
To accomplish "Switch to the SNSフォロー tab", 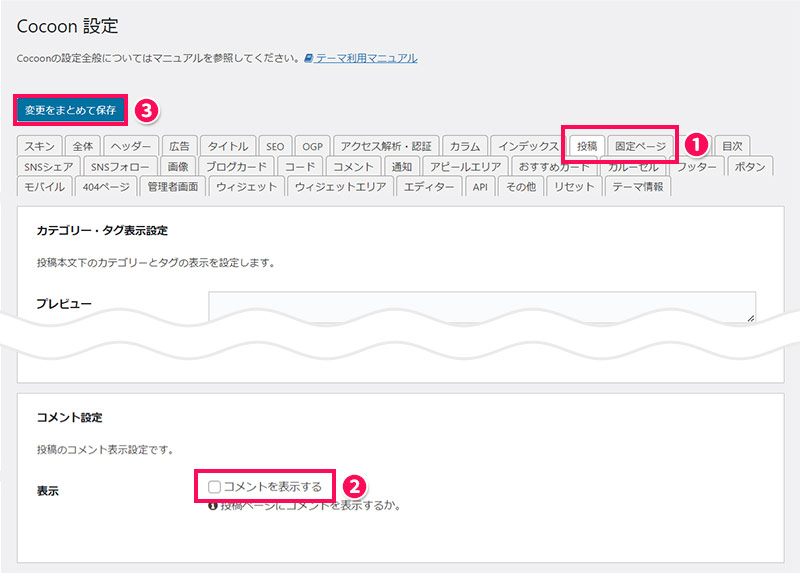I will [x=120, y=167].
